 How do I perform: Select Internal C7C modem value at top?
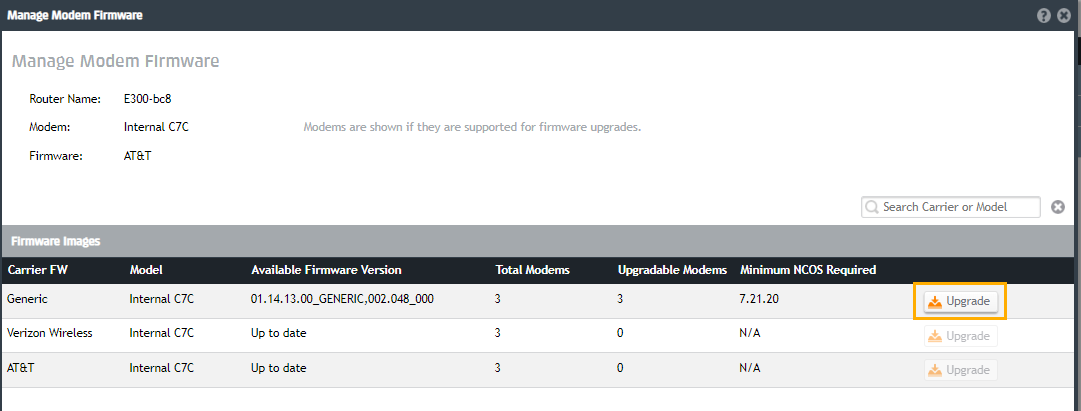tap(156, 127)
